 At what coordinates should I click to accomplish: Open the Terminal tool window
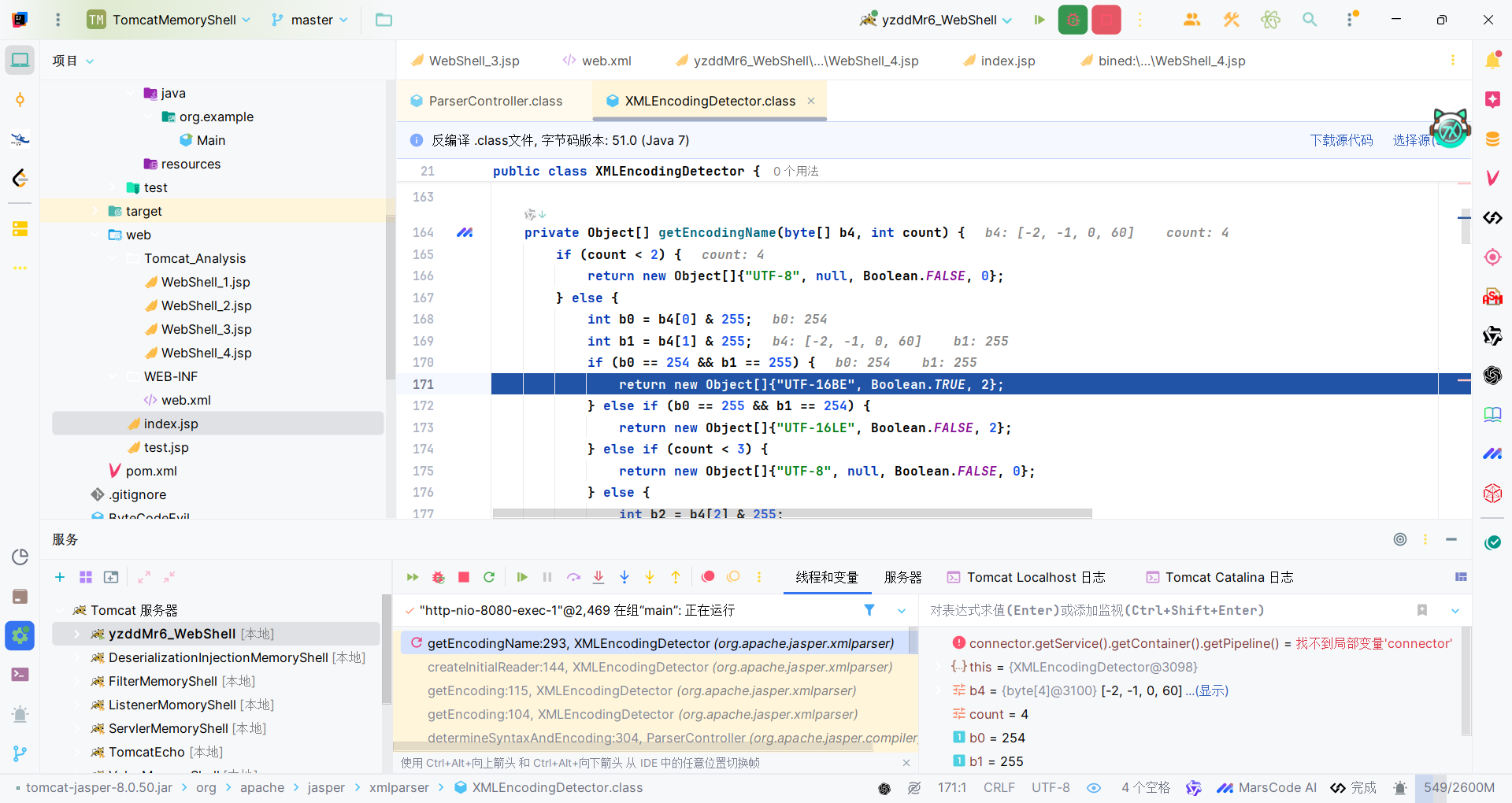tap(20, 675)
